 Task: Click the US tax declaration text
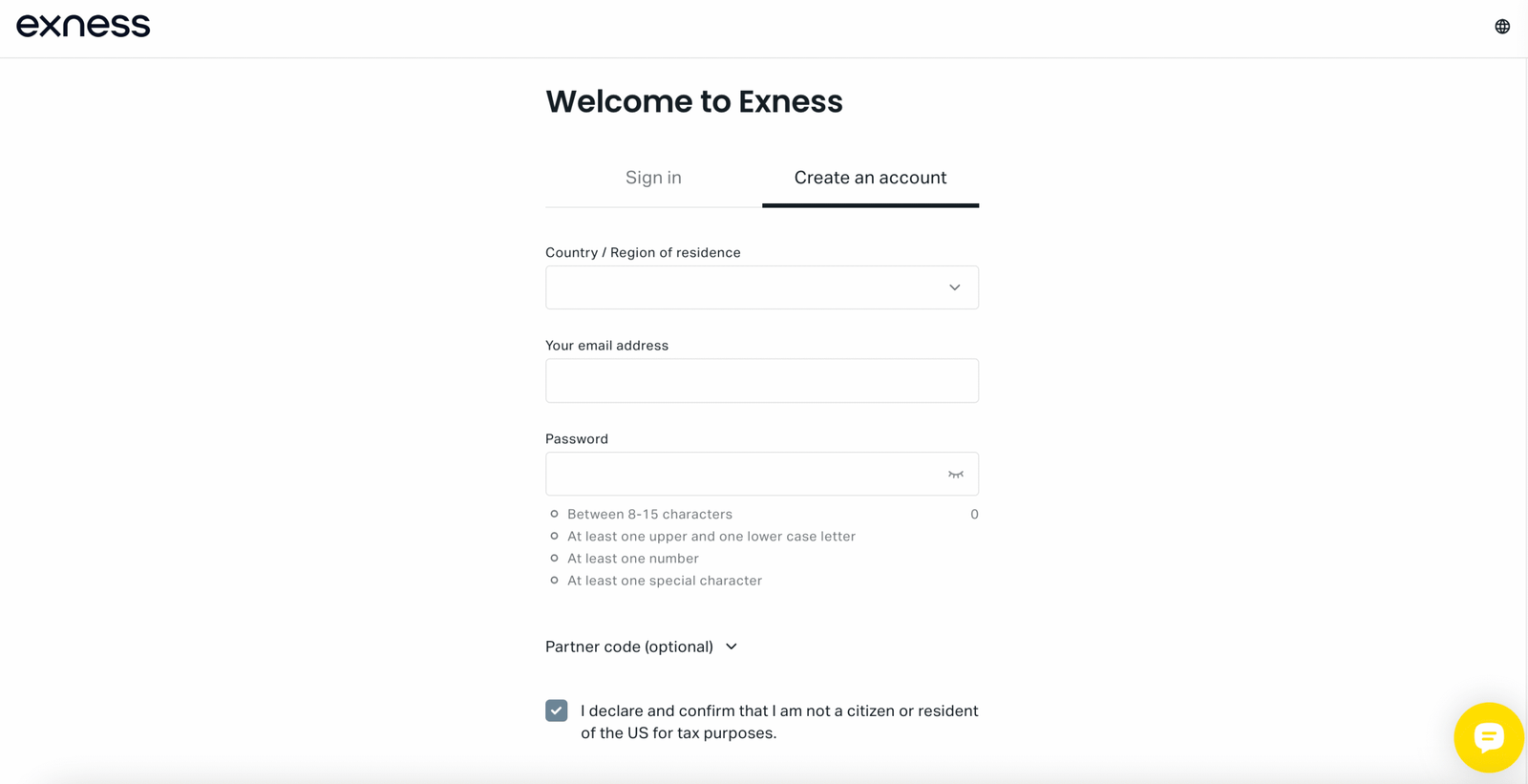[x=778, y=721]
